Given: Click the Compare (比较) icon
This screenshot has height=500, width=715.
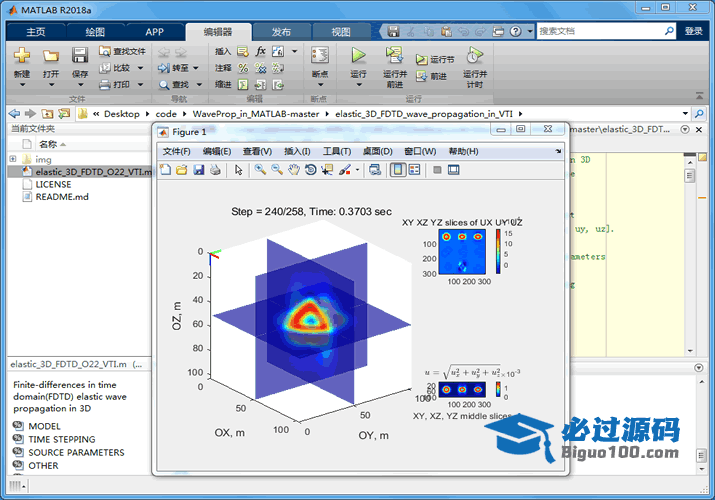Looking at the screenshot, I should tap(105, 68).
